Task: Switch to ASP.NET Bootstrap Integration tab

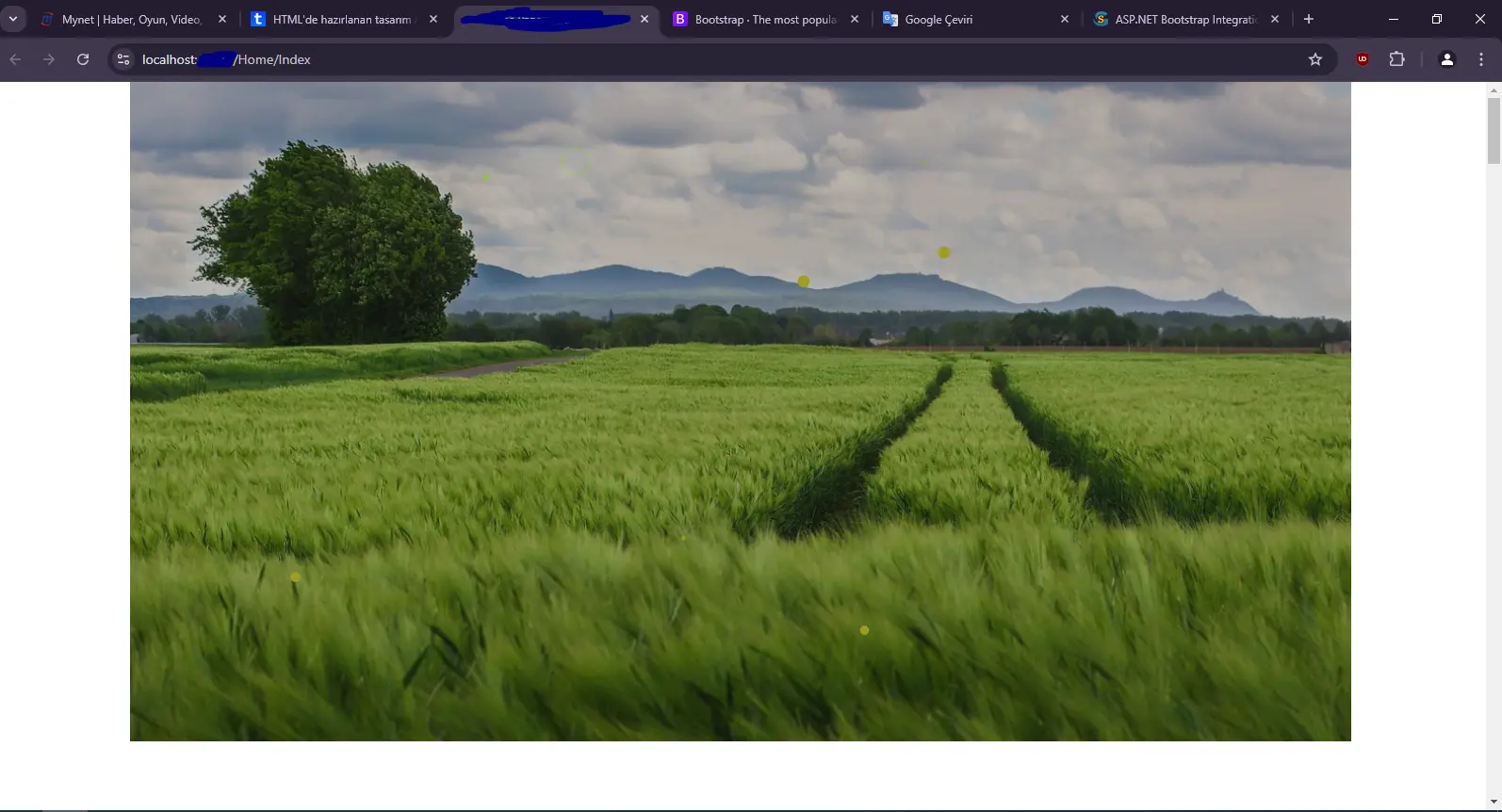Action: tap(1187, 19)
